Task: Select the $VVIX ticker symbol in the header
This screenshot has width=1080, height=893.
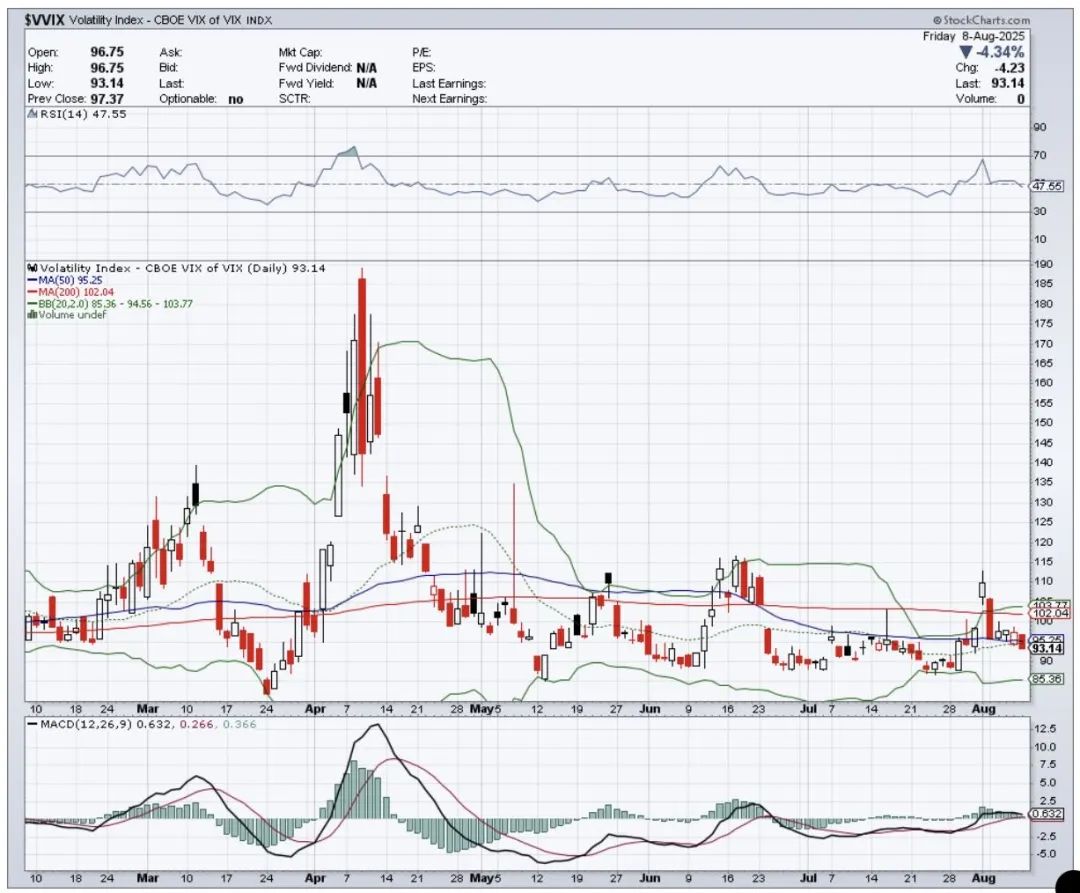Action: click(45, 20)
